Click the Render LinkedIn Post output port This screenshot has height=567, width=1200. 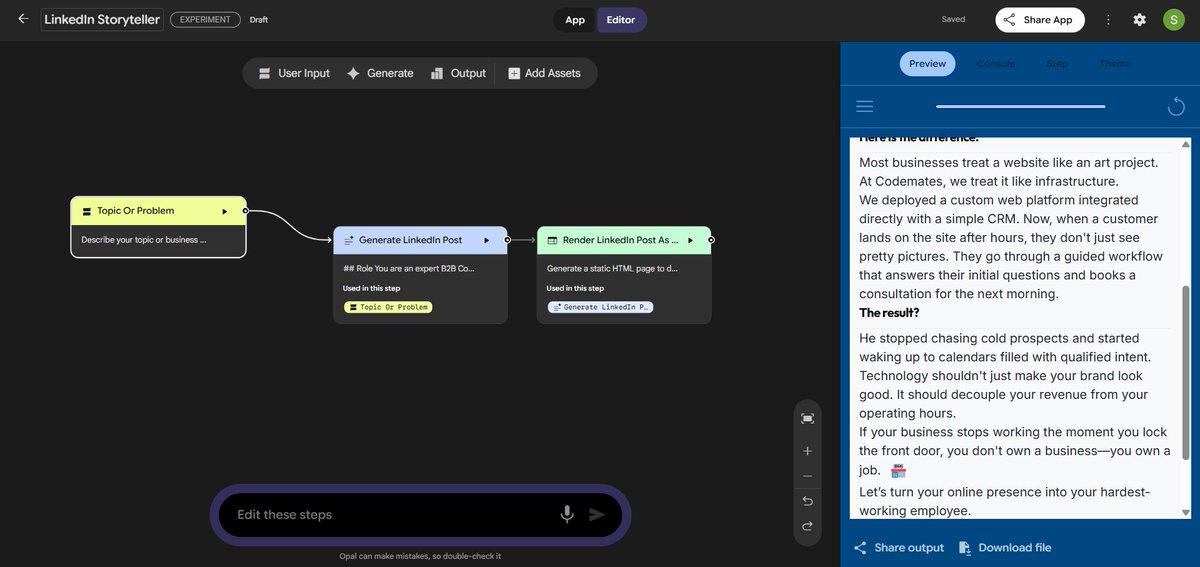(711, 240)
